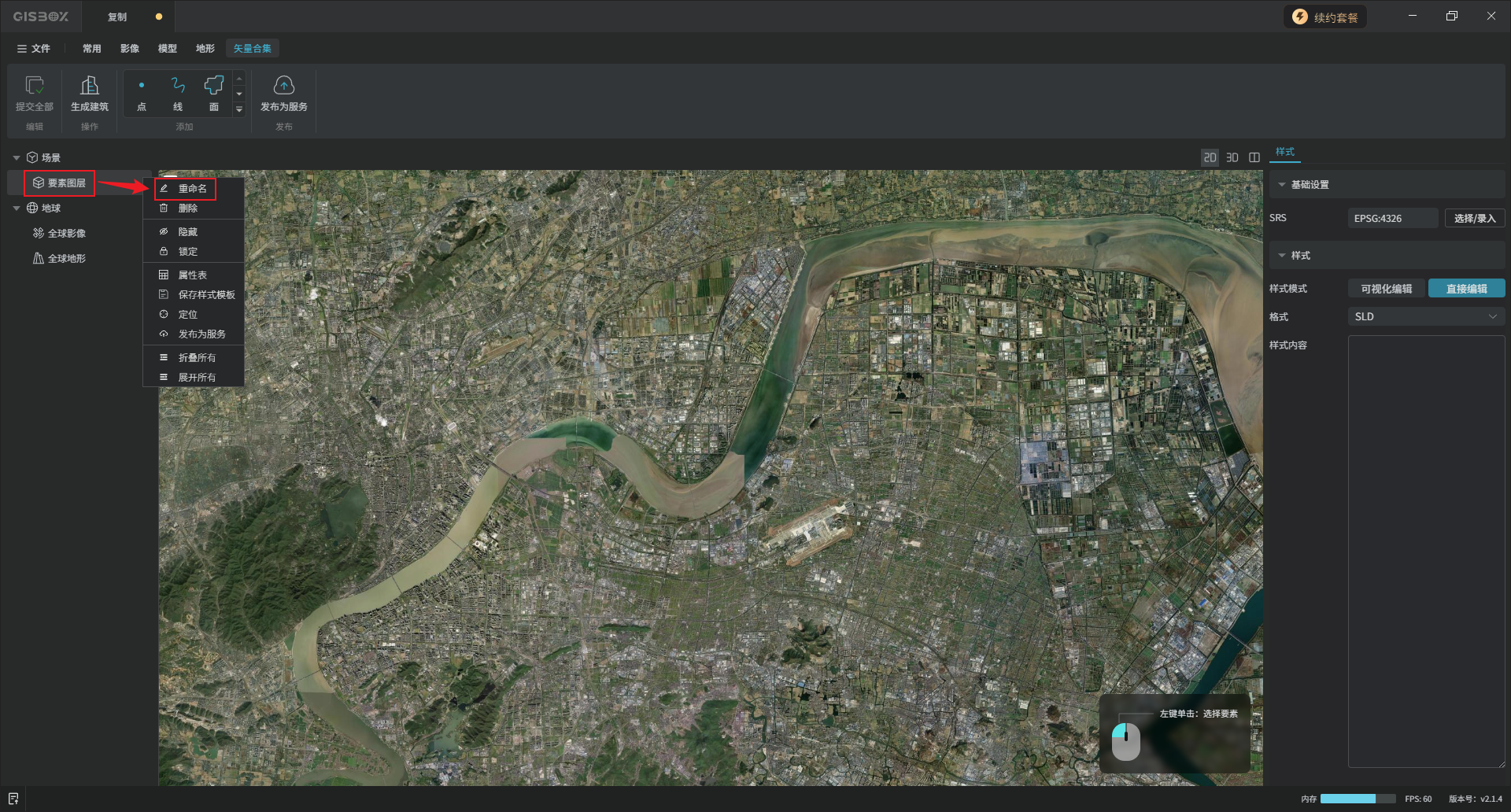
Task: Switch map view to 3D mode
Action: click(1232, 157)
